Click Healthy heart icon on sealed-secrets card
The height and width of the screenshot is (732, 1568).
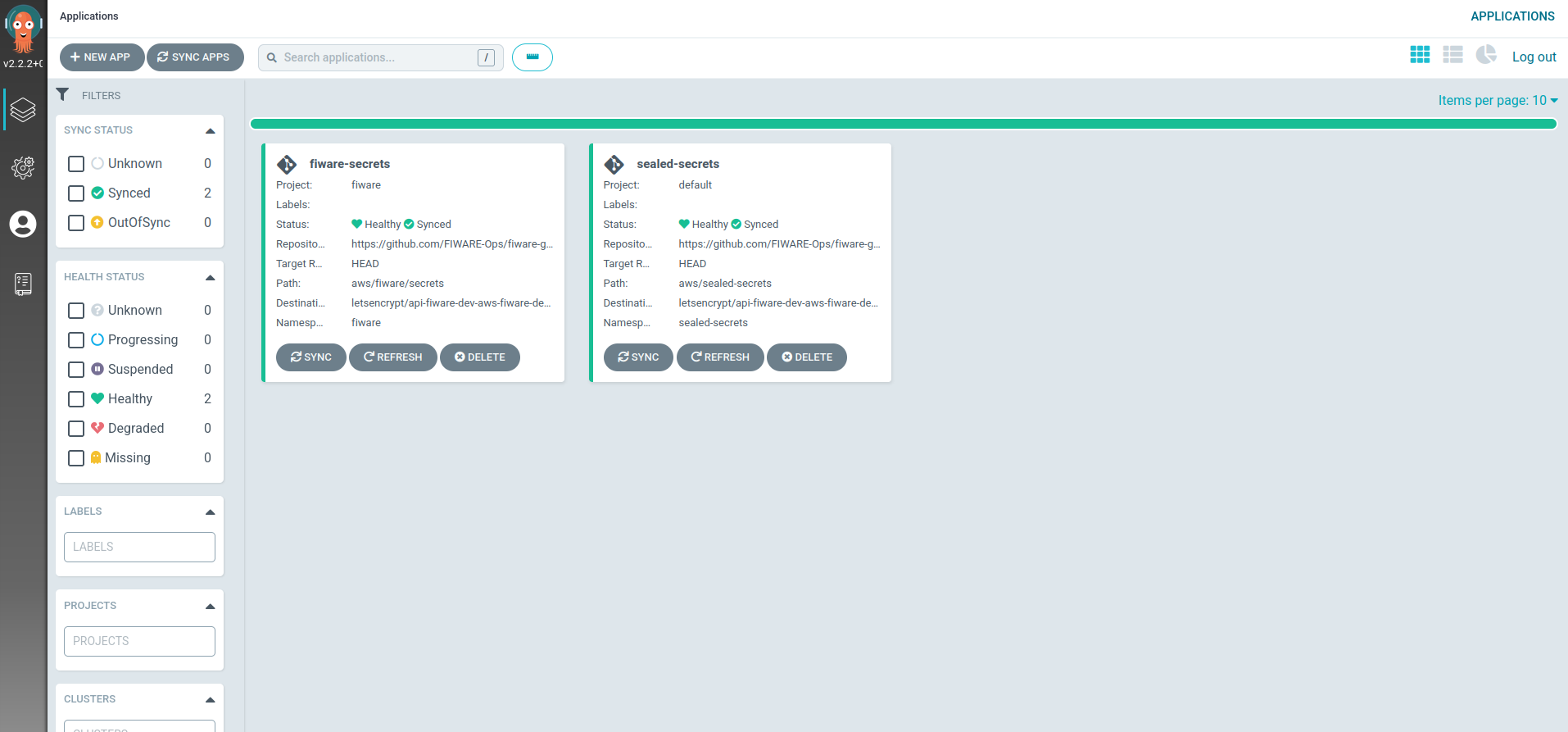684,224
